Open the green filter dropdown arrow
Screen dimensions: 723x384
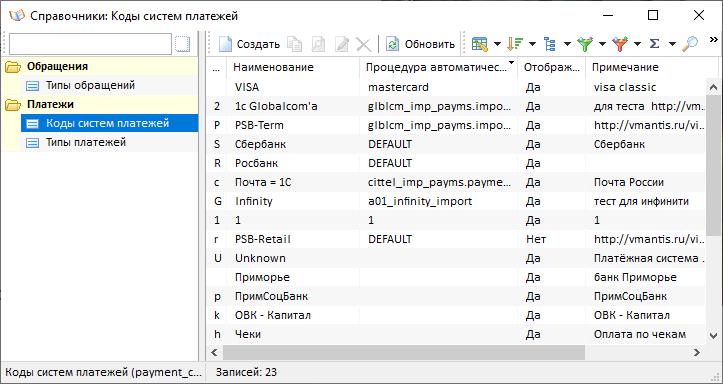point(602,44)
